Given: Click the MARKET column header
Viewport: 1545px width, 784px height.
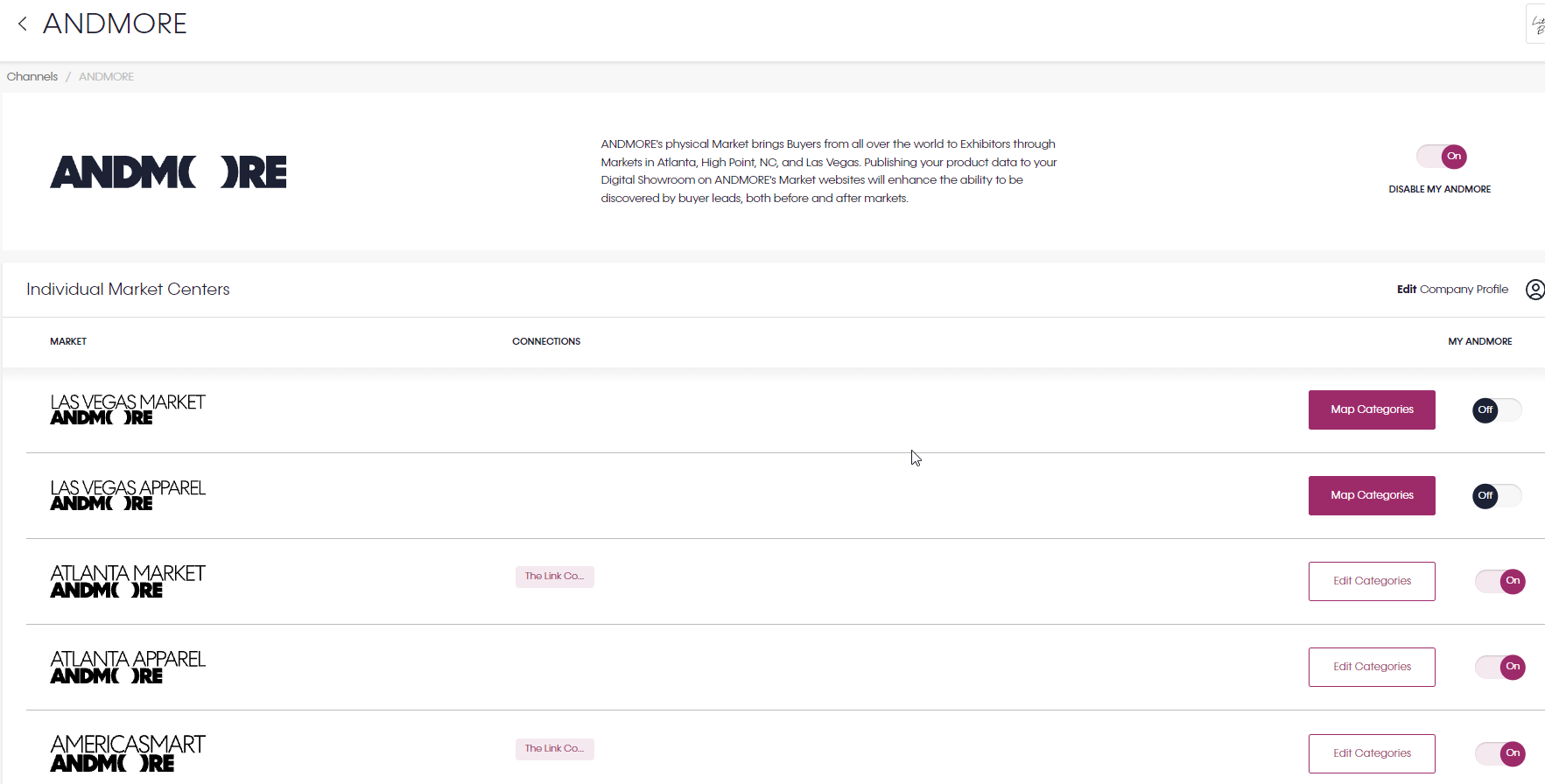Looking at the screenshot, I should (68, 342).
